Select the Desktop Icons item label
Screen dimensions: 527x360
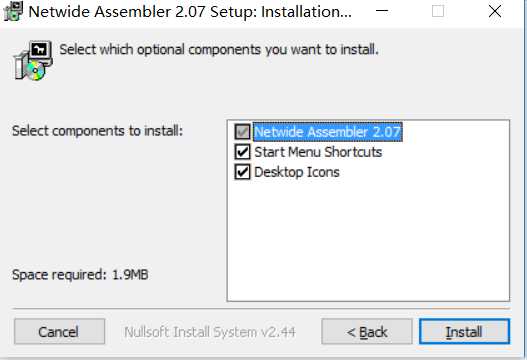(297, 172)
